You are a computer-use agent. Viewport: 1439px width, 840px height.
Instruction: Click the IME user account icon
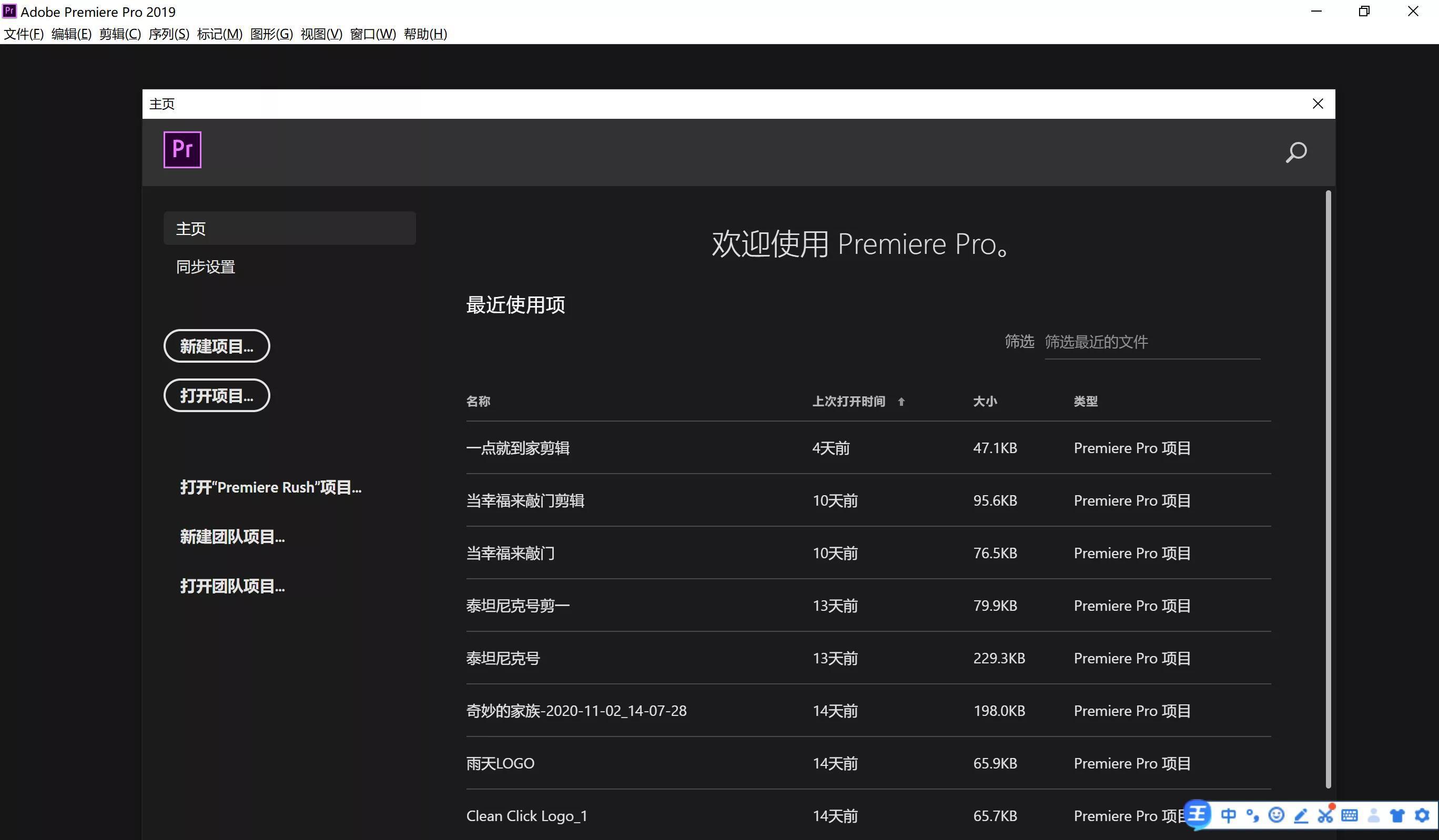(x=1374, y=815)
